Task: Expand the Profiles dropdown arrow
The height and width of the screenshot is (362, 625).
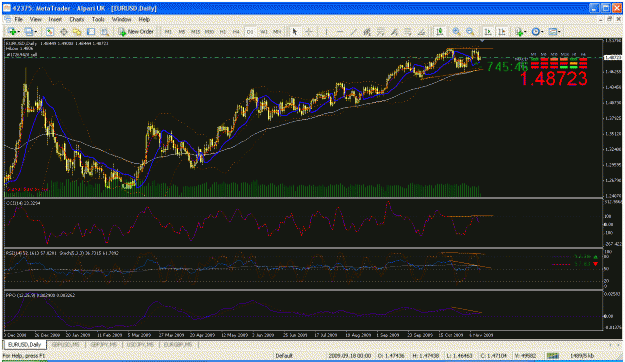Action: coord(36,32)
